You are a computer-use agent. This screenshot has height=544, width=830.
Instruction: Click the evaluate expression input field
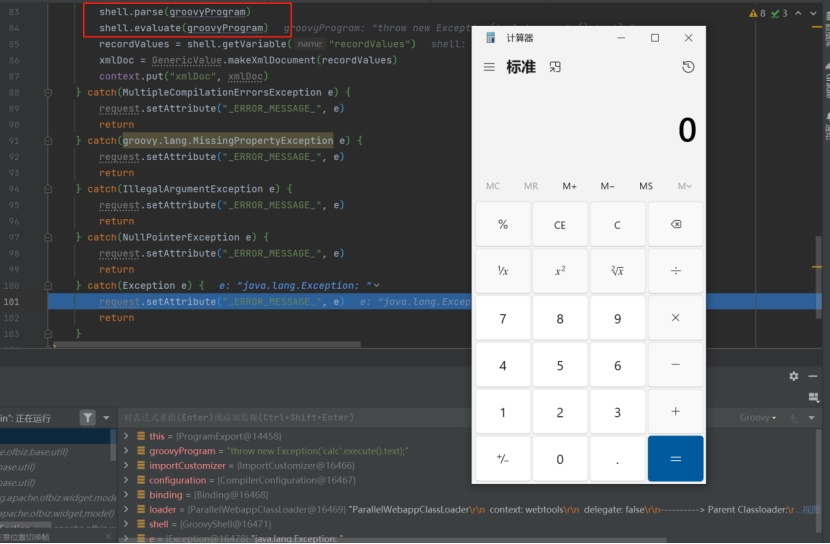tap(294, 418)
